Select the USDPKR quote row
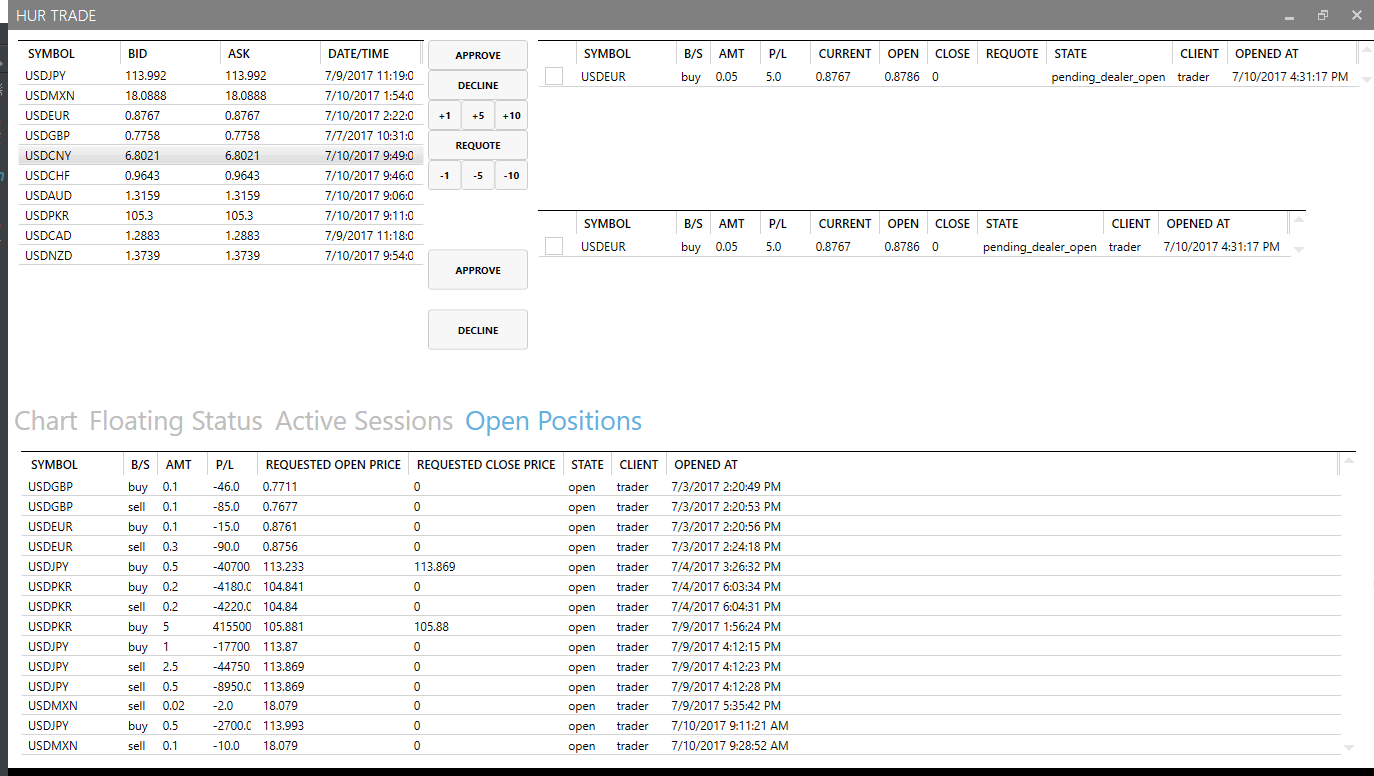This screenshot has height=776, width=1374. coord(221,215)
